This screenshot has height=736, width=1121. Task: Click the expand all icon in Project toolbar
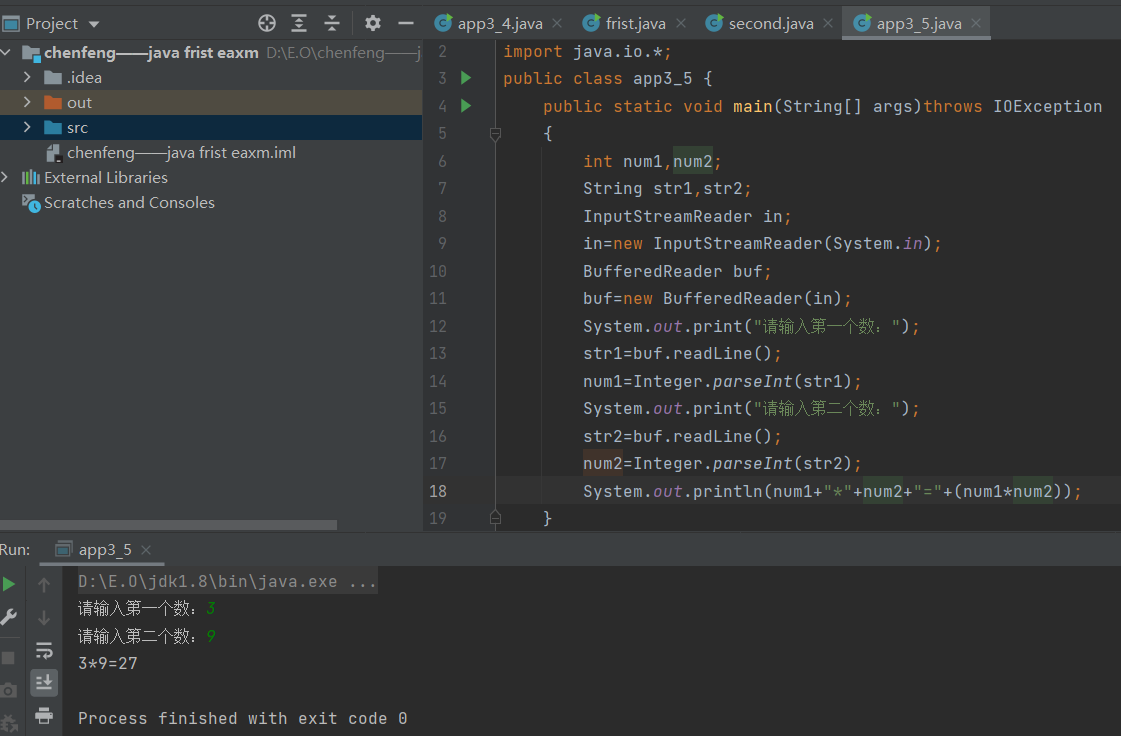pos(299,24)
